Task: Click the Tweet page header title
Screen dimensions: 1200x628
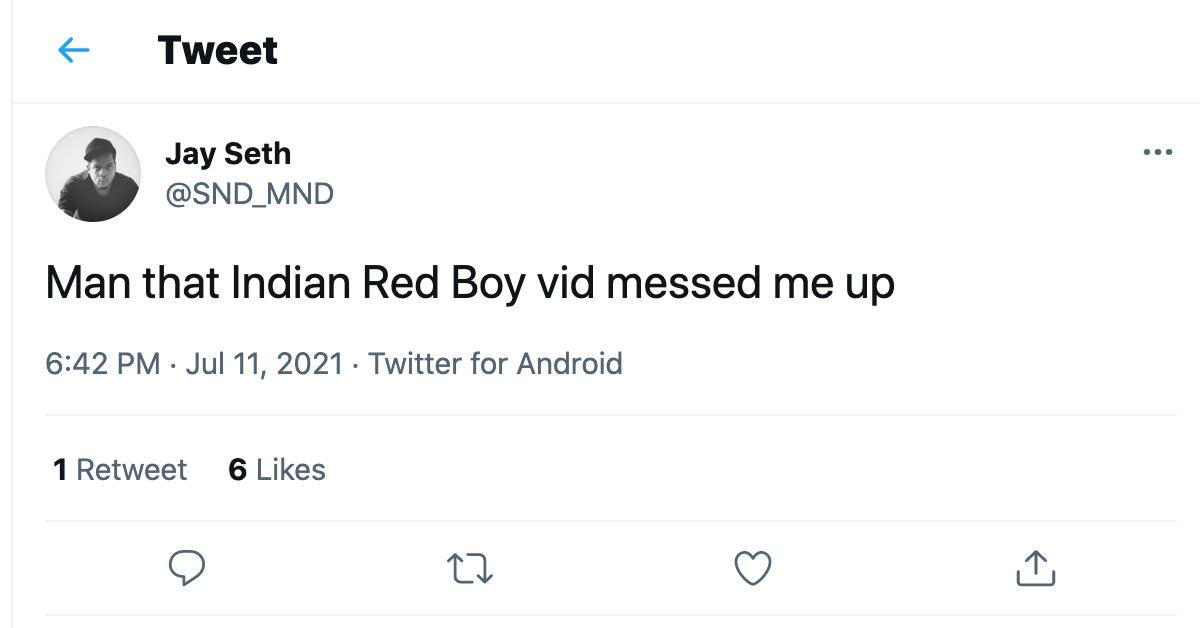Action: click(x=217, y=50)
